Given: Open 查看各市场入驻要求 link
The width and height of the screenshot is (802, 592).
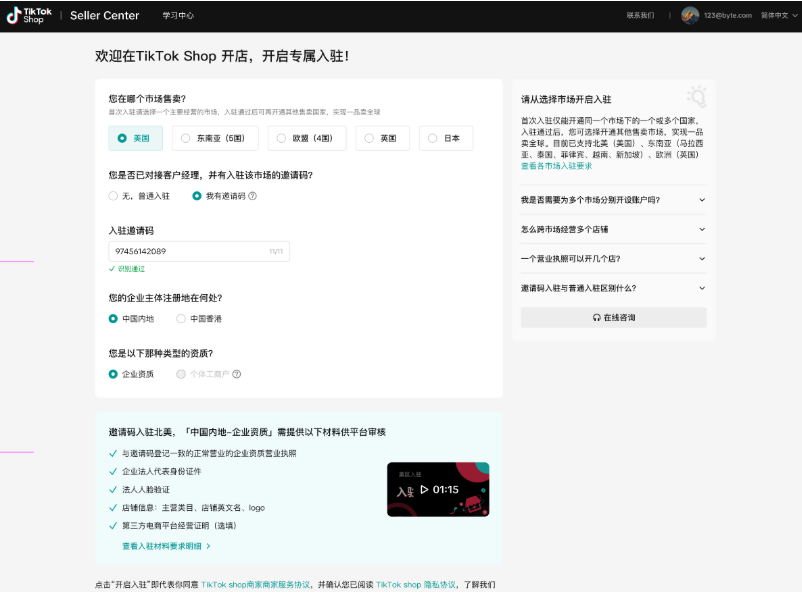Looking at the screenshot, I should 556,166.
